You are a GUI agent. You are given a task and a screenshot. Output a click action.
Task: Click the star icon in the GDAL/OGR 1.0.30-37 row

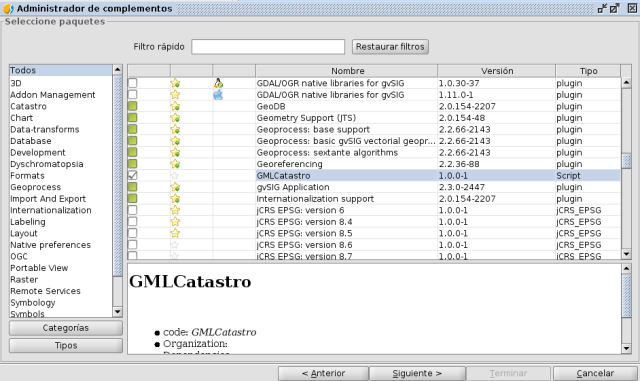(x=175, y=83)
